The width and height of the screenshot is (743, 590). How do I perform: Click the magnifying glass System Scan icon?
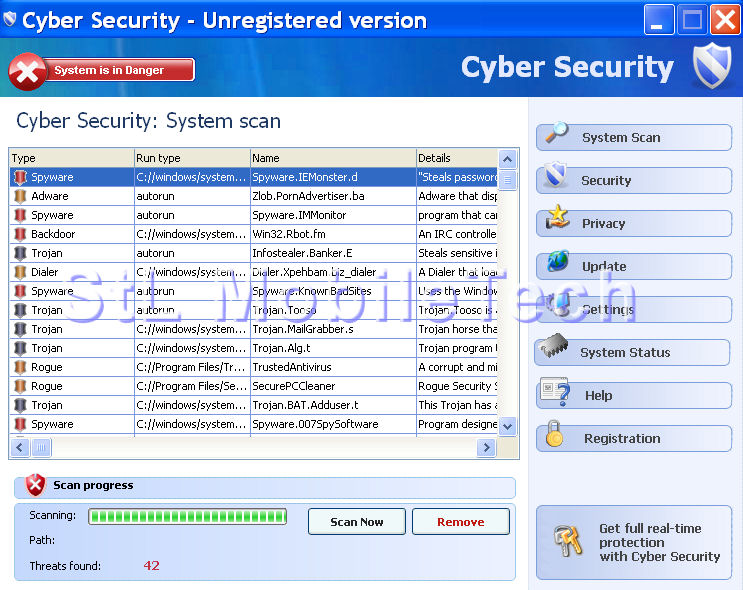pos(556,134)
